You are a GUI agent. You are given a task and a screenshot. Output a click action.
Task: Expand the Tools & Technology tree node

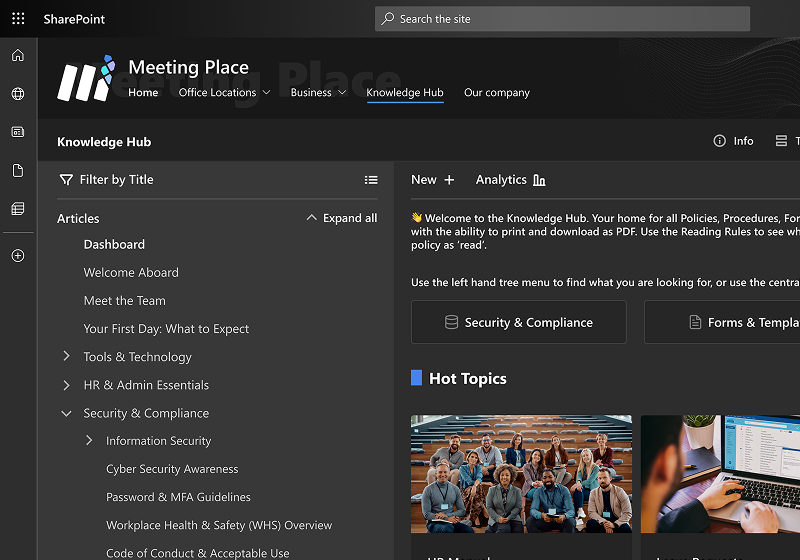[66, 356]
